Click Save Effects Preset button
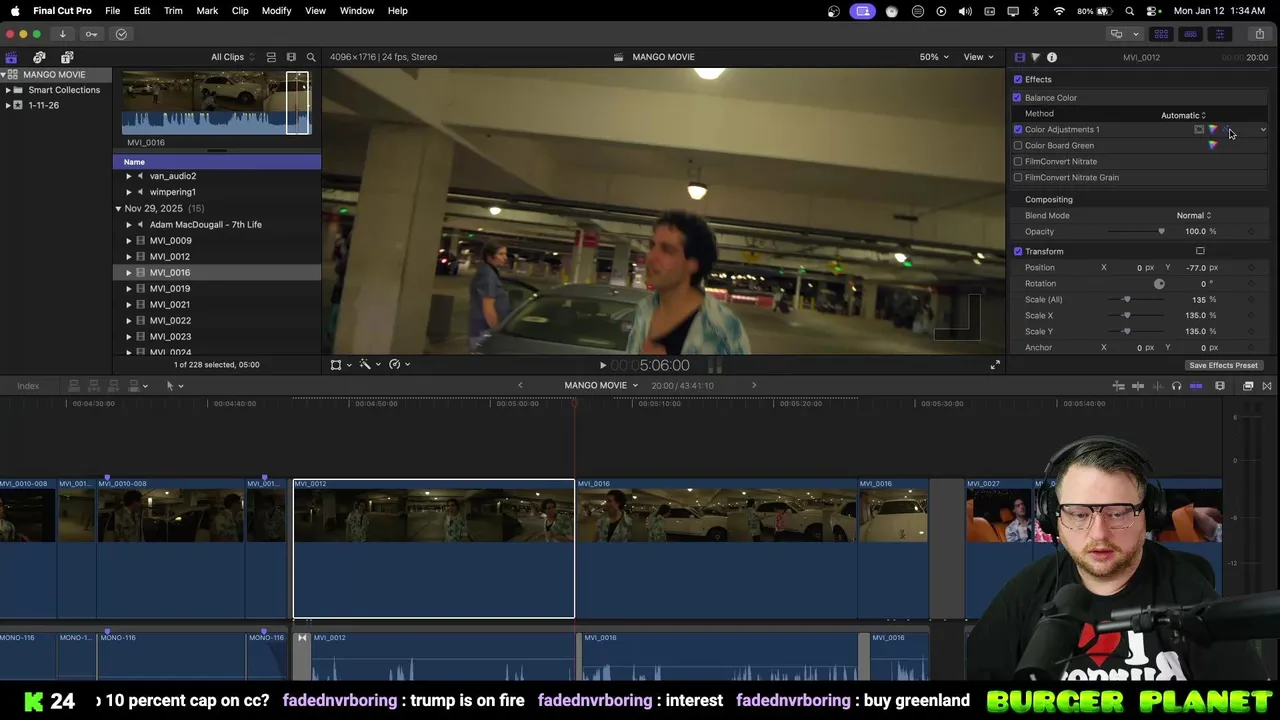The image size is (1280, 720). point(1223,365)
